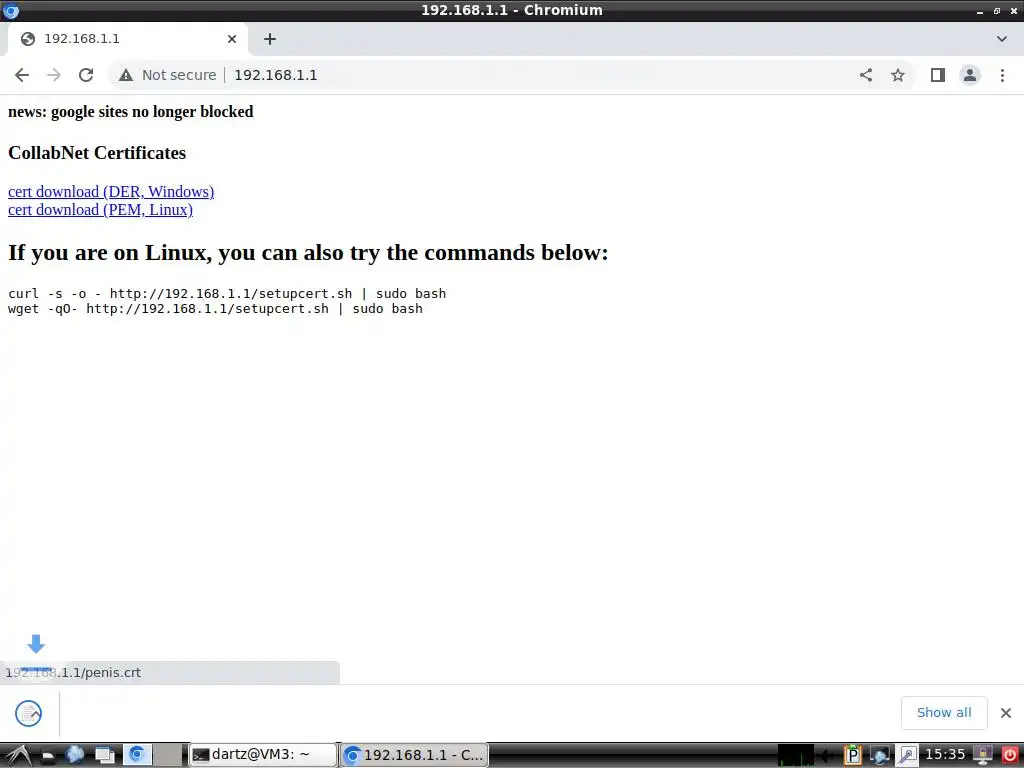Image resolution: width=1024 pixels, height=768 pixels.
Task: Bookmark this page with the star icon
Action: pyautogui.click(x=898, y=75)
